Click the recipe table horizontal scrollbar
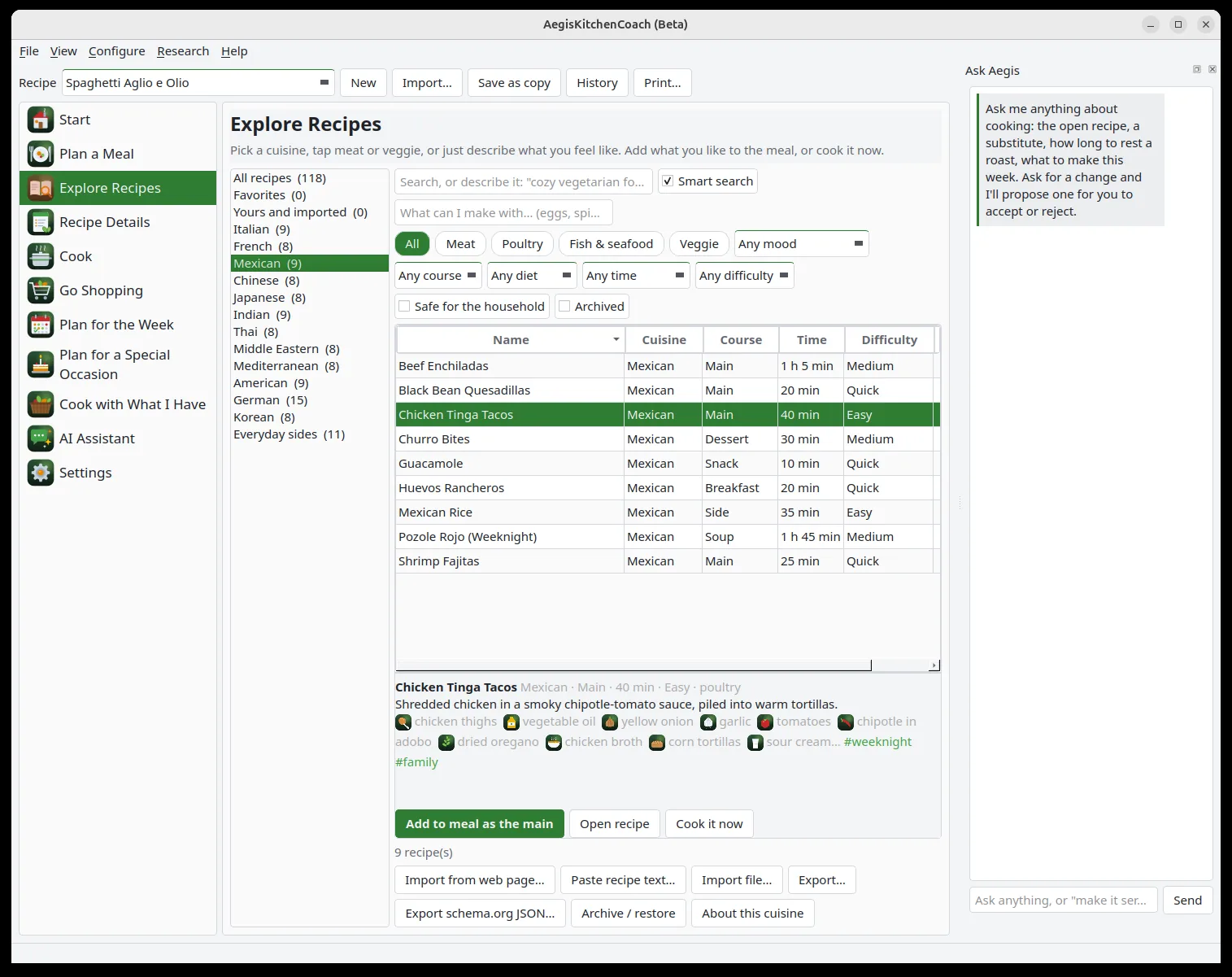Screen dimensions: 1232x977 point(633,665)
